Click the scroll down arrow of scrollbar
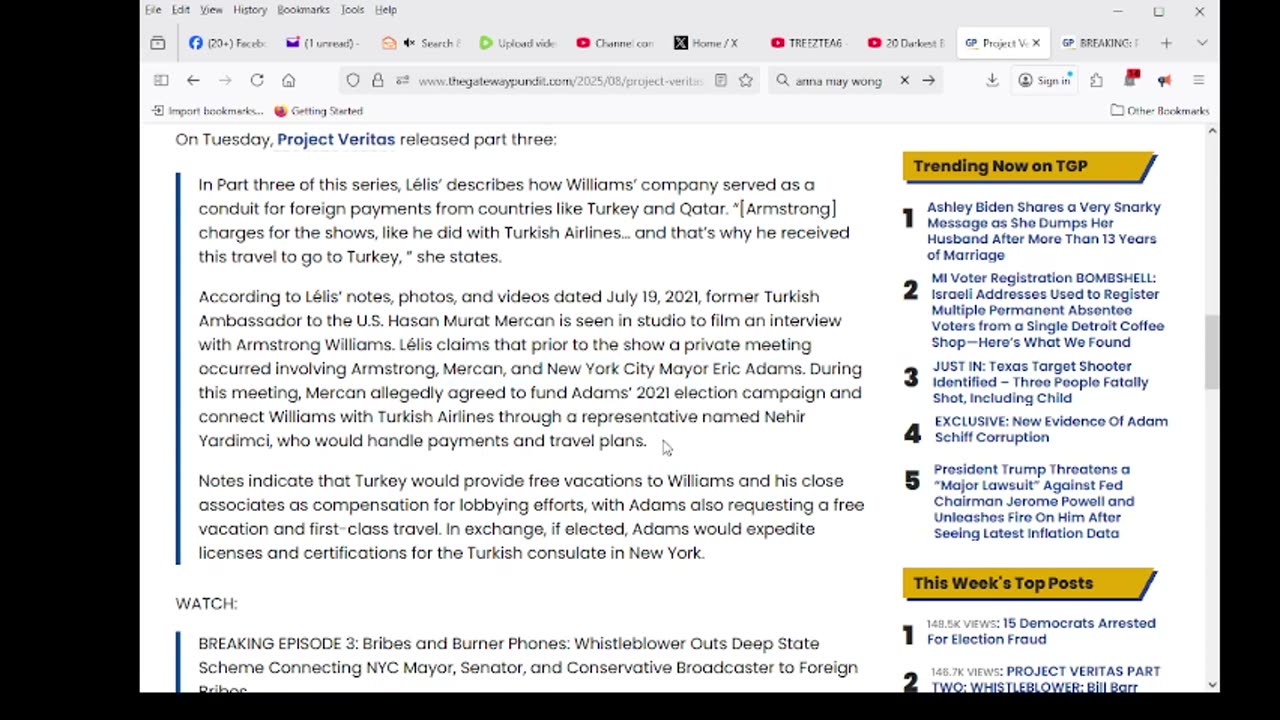The image size is (1280, 720). (x=1212, y=685)
